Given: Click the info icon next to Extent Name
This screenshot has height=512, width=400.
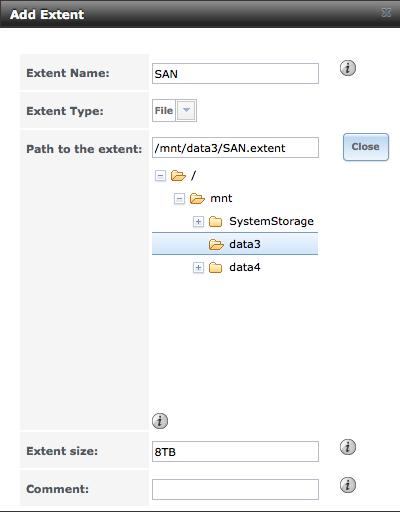Looking at the screenshot, I should point(348,68).
